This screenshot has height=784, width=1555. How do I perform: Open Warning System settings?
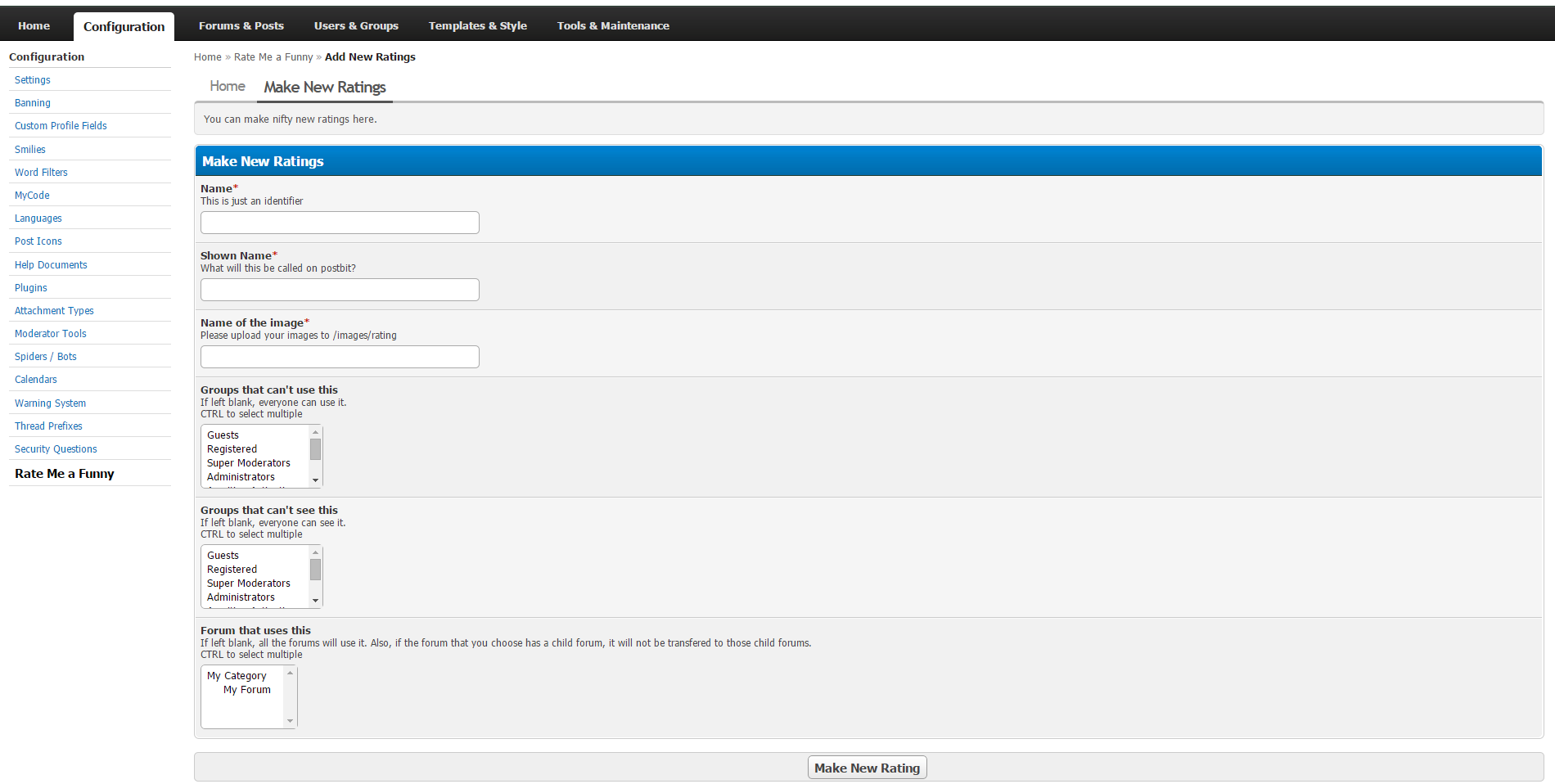click(50, 403)
